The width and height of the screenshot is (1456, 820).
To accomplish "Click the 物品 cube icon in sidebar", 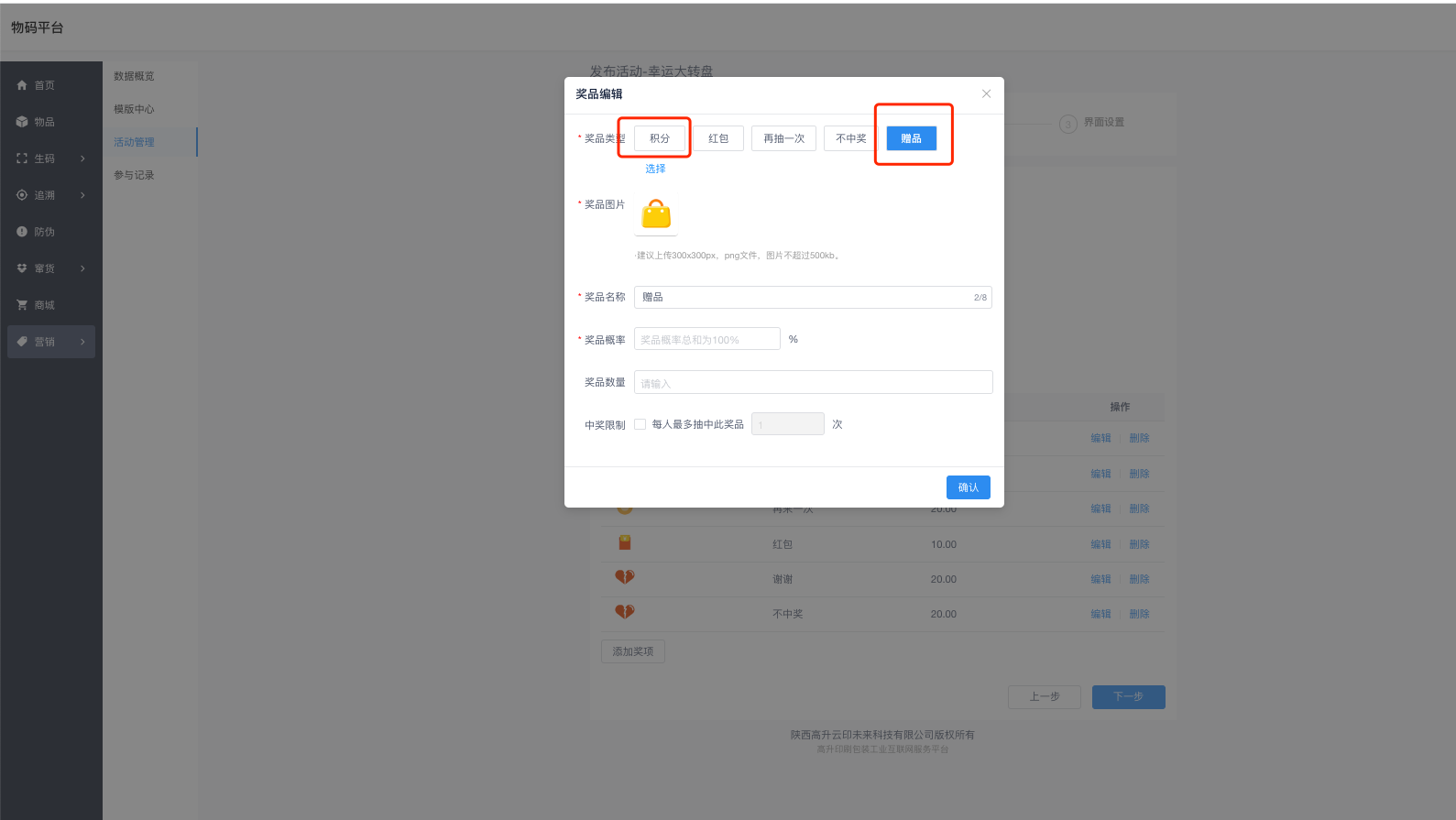I will coord(22,122).
